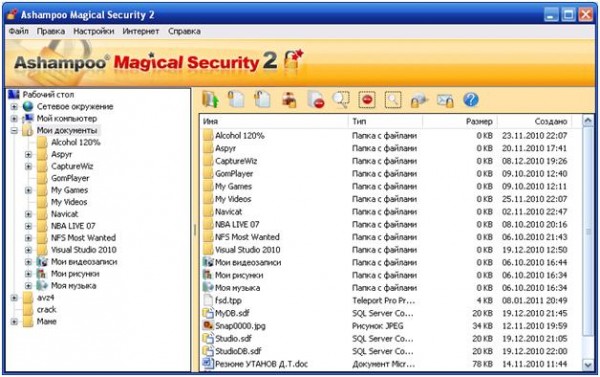The image size is (600, 377).
Task: Click the Рисунок JPEG type cell
Action: click(378, 326)
